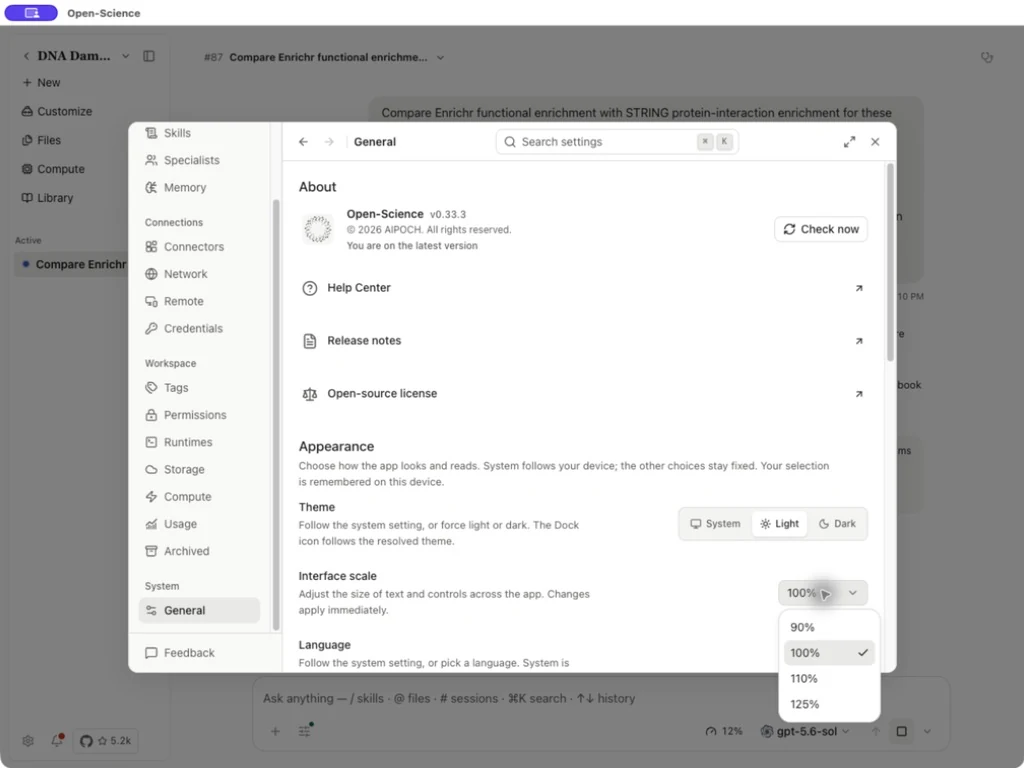Open Compute in main sidebar
The width and height of the screenshot is (1024, 768).
[53, 169]
